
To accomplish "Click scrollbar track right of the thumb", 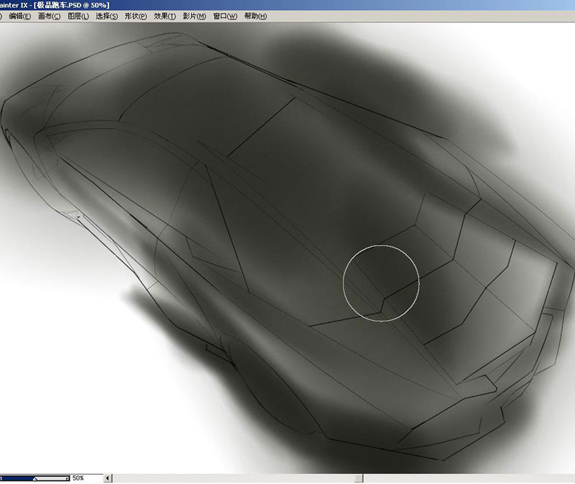I will point(469,478).
